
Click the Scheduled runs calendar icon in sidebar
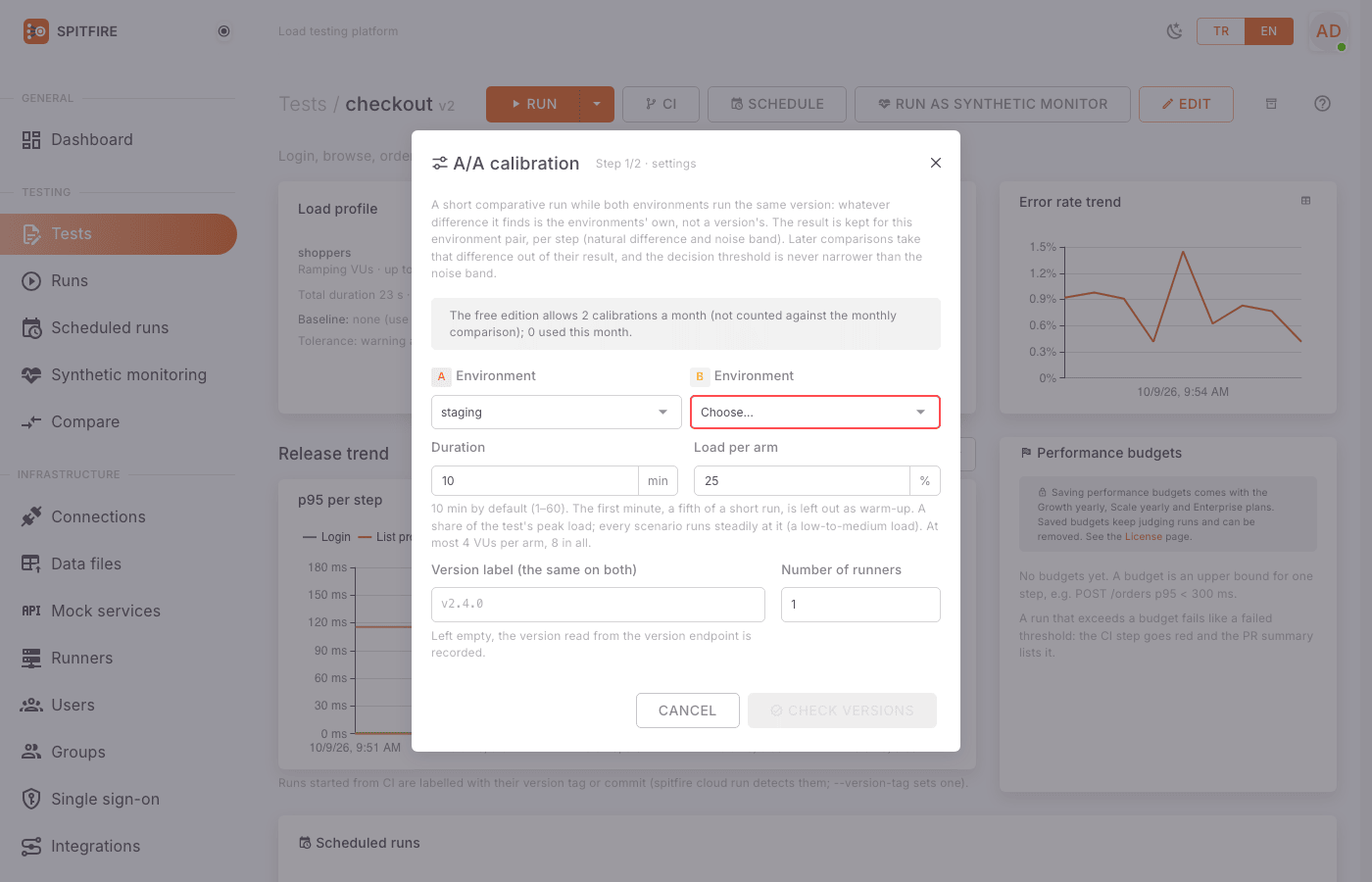click(x=31, y=328)
